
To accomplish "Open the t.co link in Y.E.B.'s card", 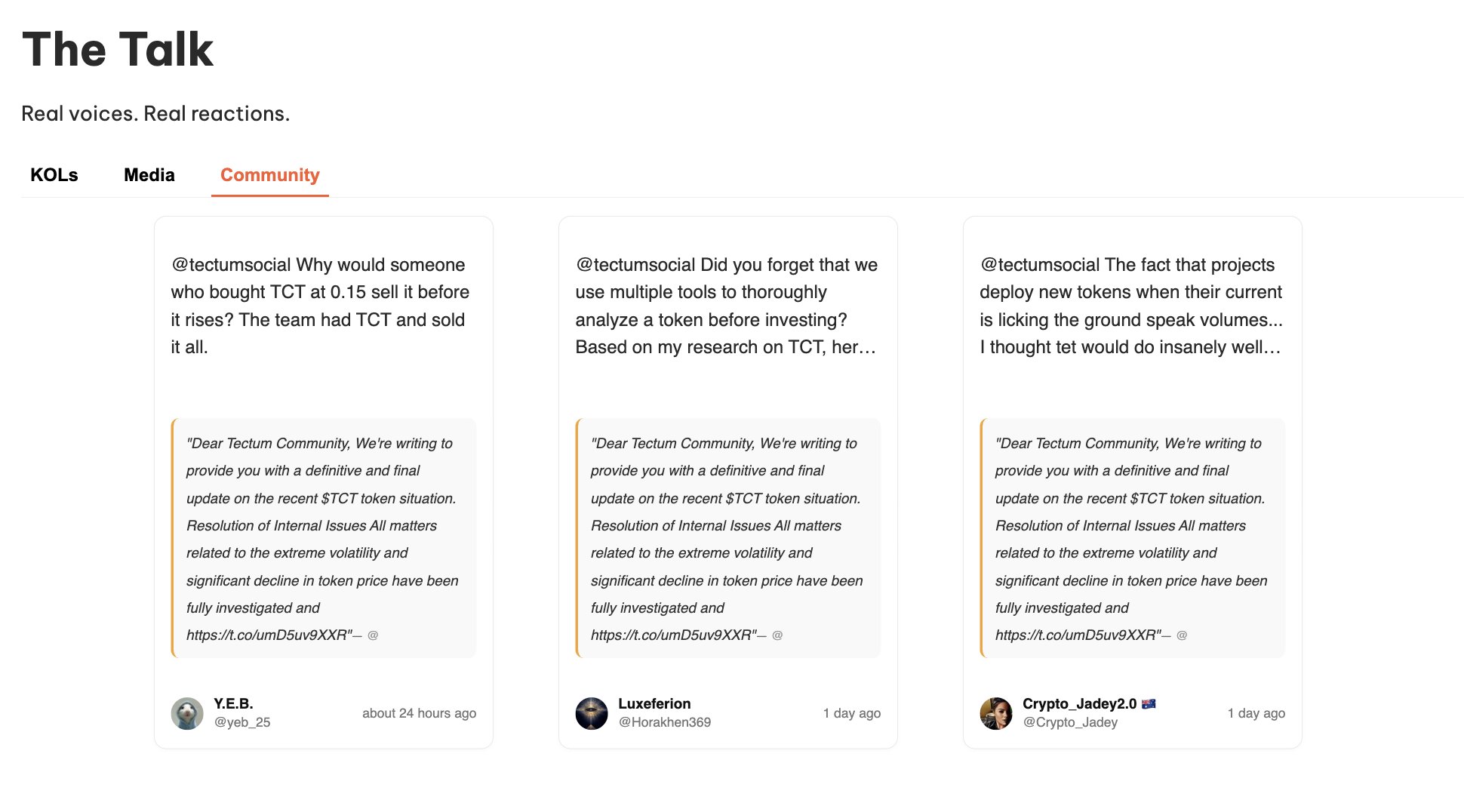I will [x=268, y=635].
